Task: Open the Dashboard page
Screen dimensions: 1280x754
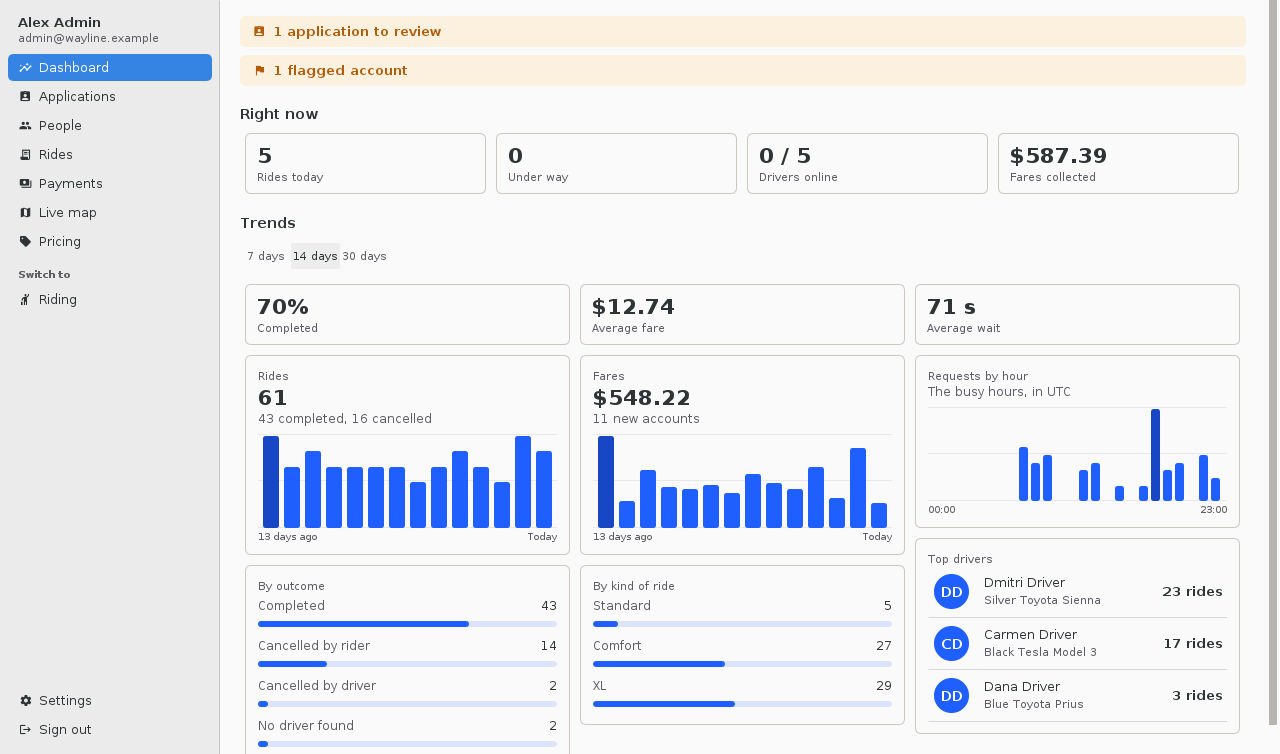Action: (110, 68)
